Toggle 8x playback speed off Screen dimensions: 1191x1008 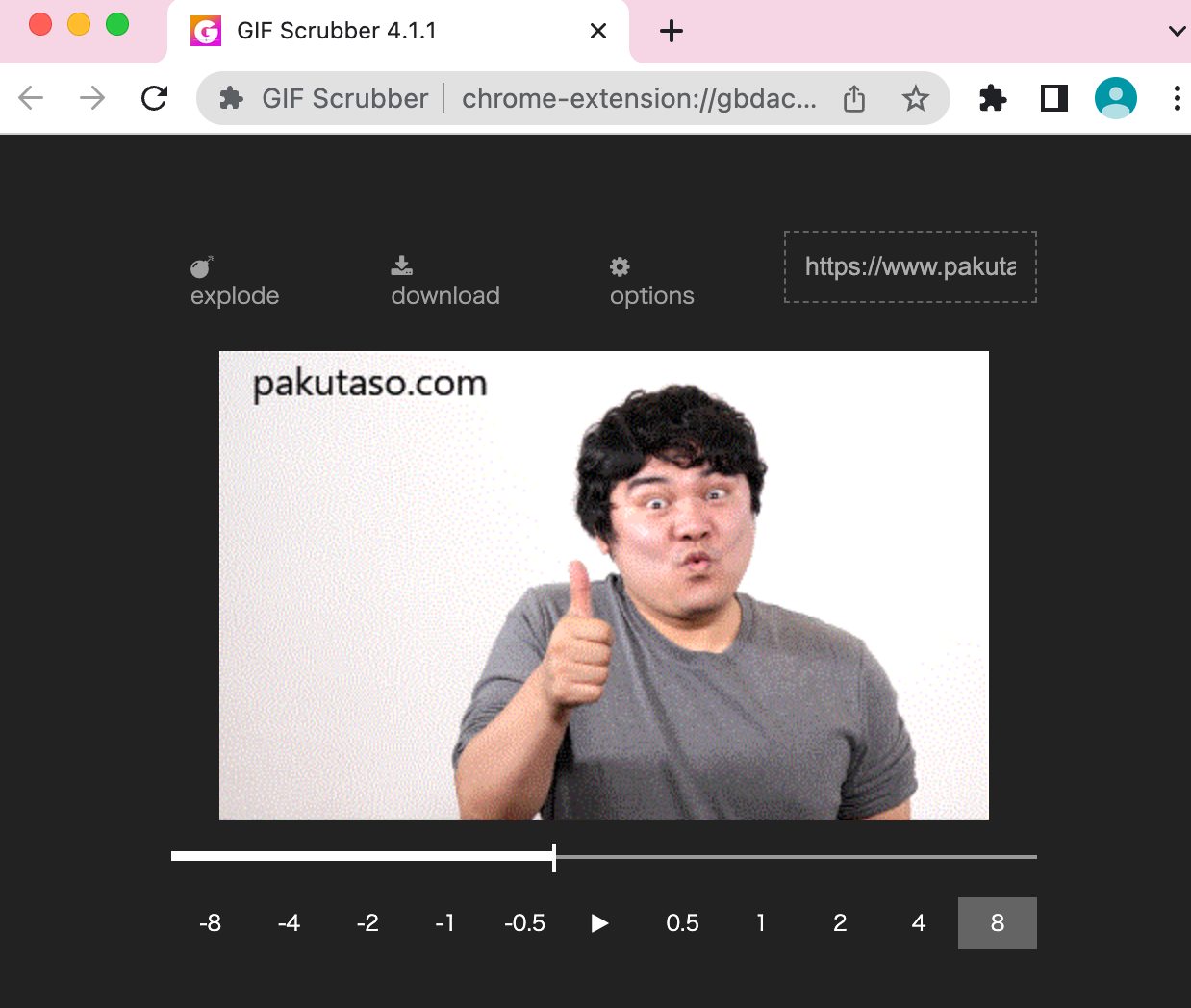pyautogui.click(x=997, y=923)
